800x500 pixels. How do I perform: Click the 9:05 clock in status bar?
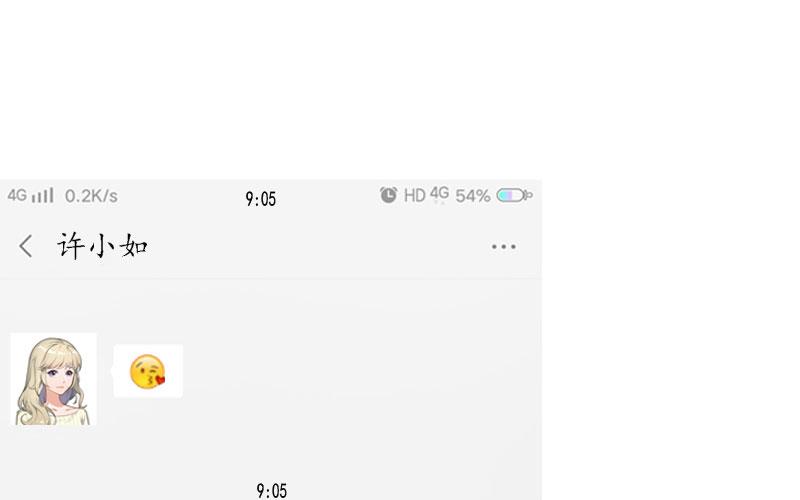point(261,198)
